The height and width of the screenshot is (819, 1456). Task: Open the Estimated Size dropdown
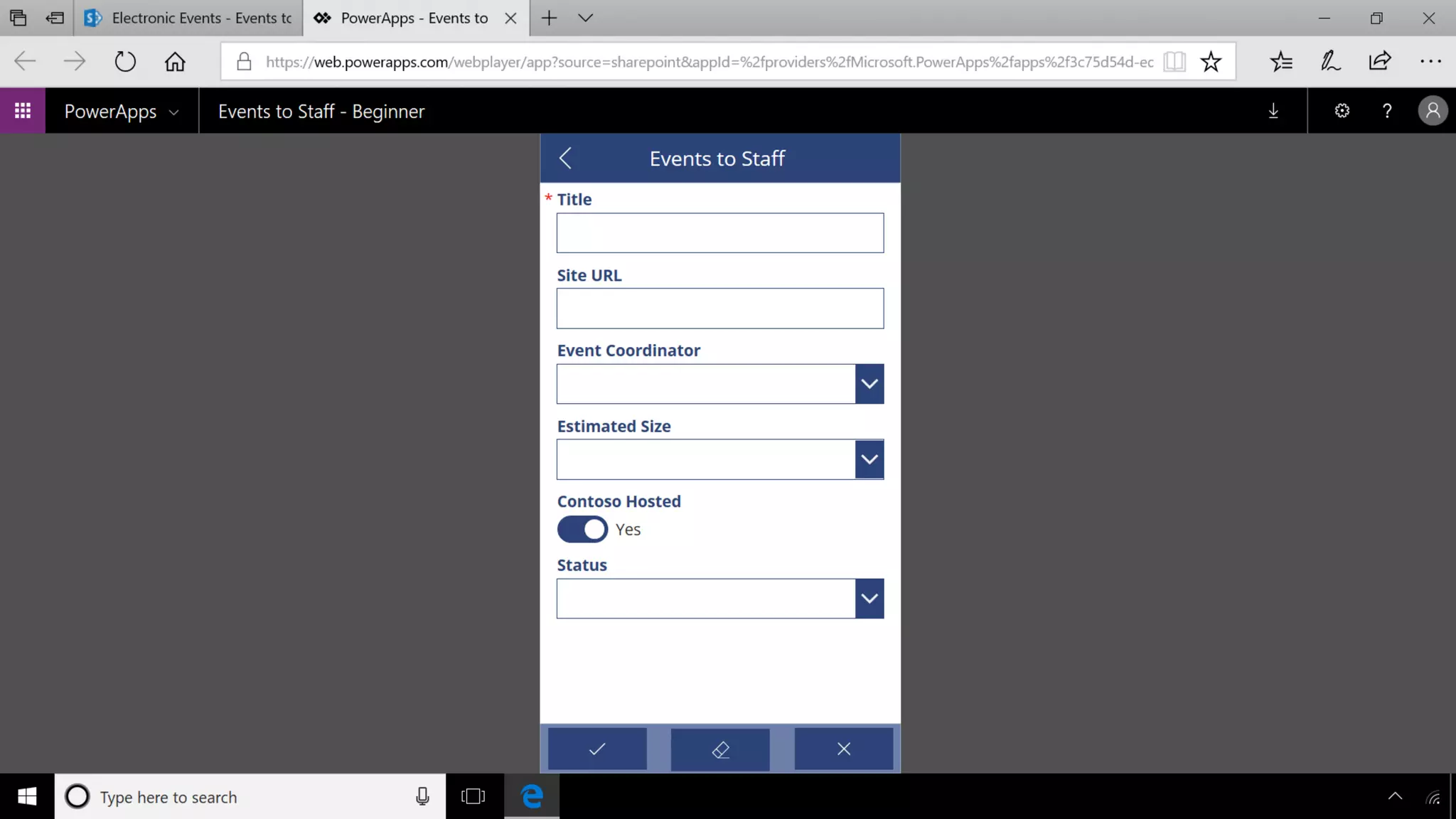tap(869, 459)
